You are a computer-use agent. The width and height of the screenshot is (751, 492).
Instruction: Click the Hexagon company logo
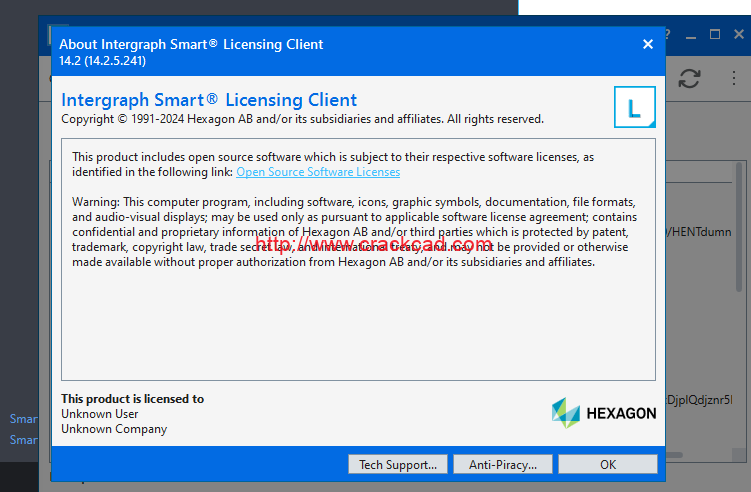(603, 413)
